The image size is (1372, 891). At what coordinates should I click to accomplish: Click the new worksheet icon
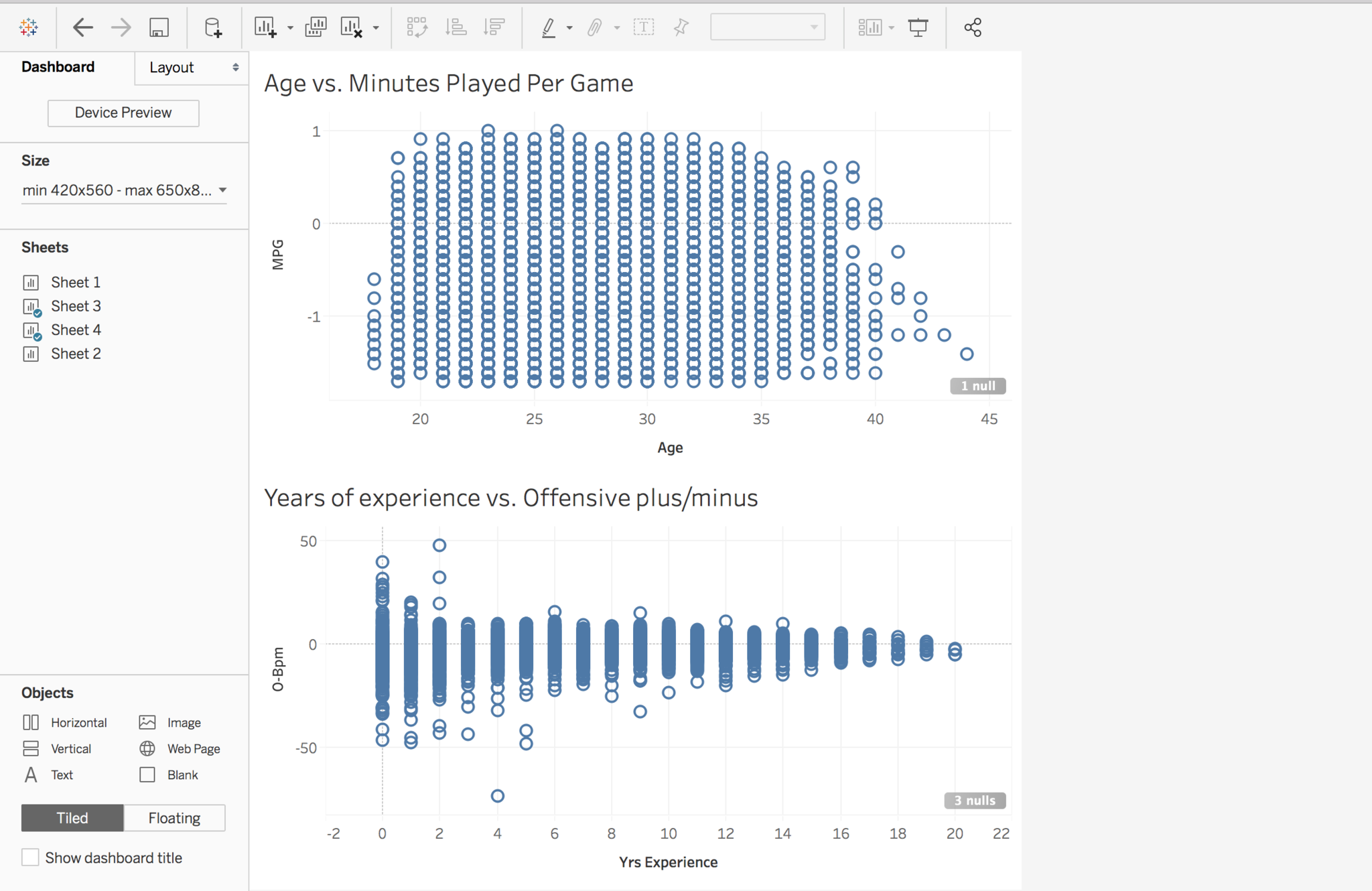point(265,27)
